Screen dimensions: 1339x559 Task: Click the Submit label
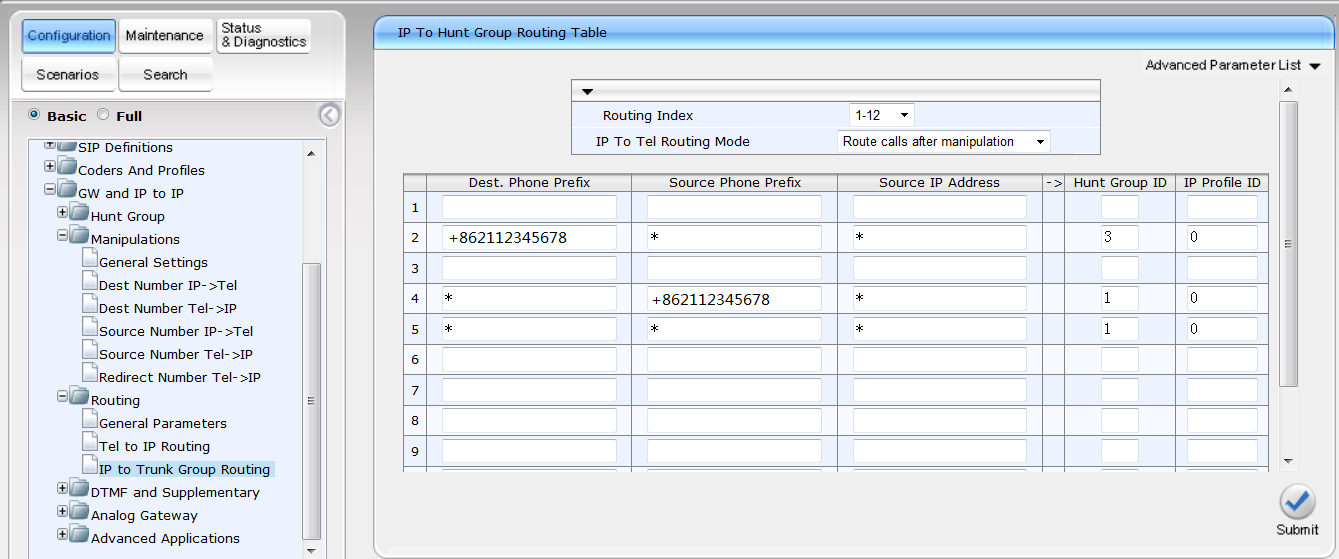point(1297,530)
